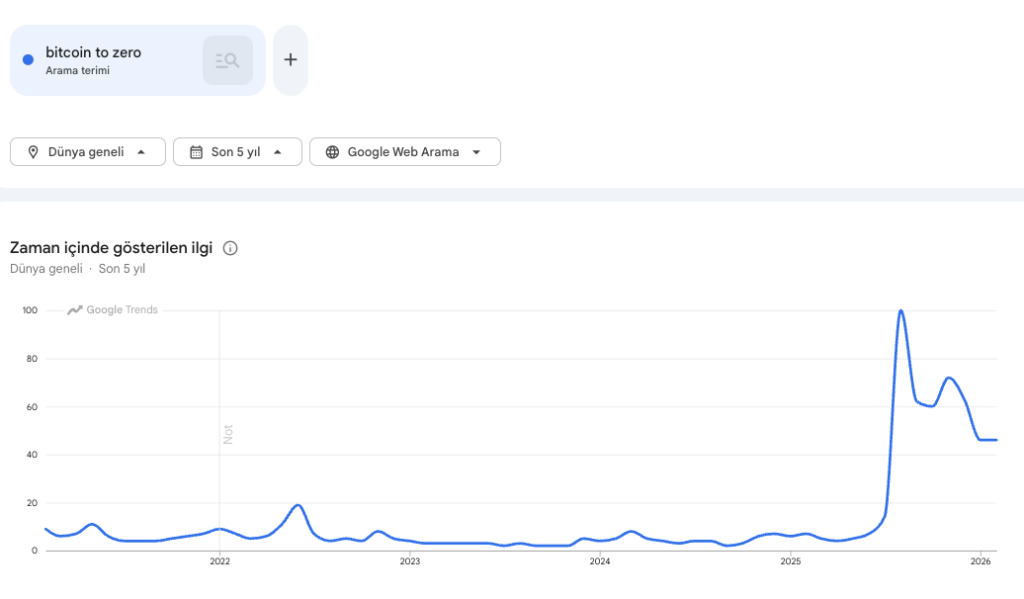Click the location pin icon
Screen dimensions: 1024x599
click(33, 152)
